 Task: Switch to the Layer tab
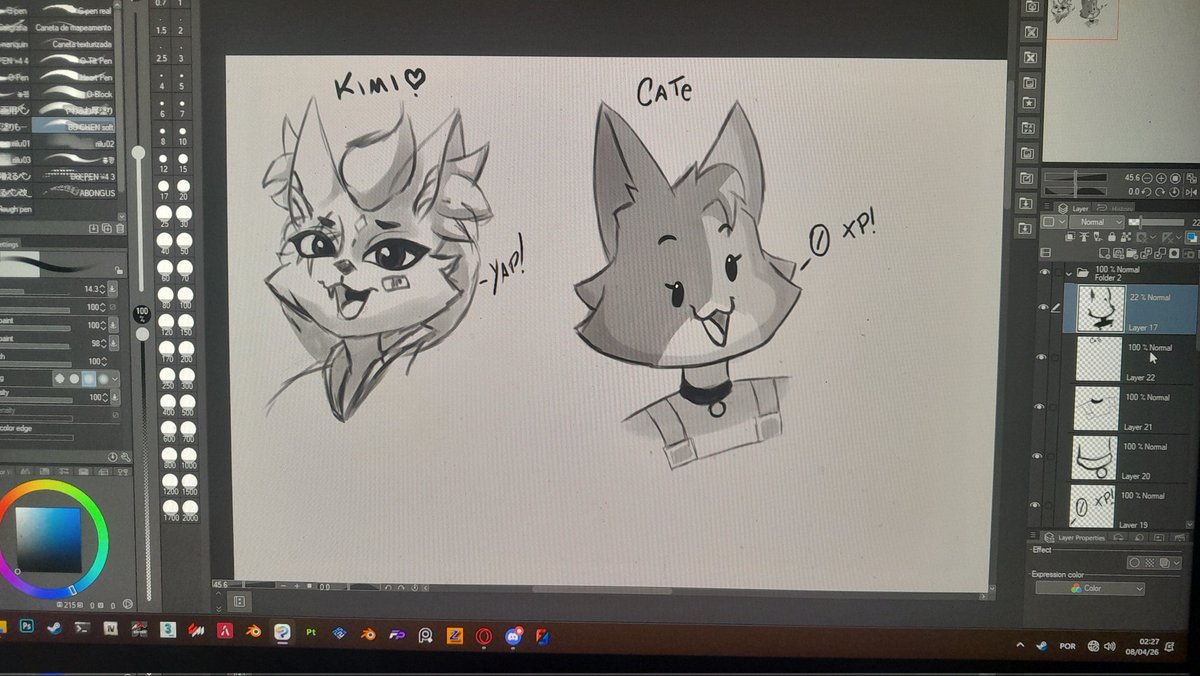1074,209
